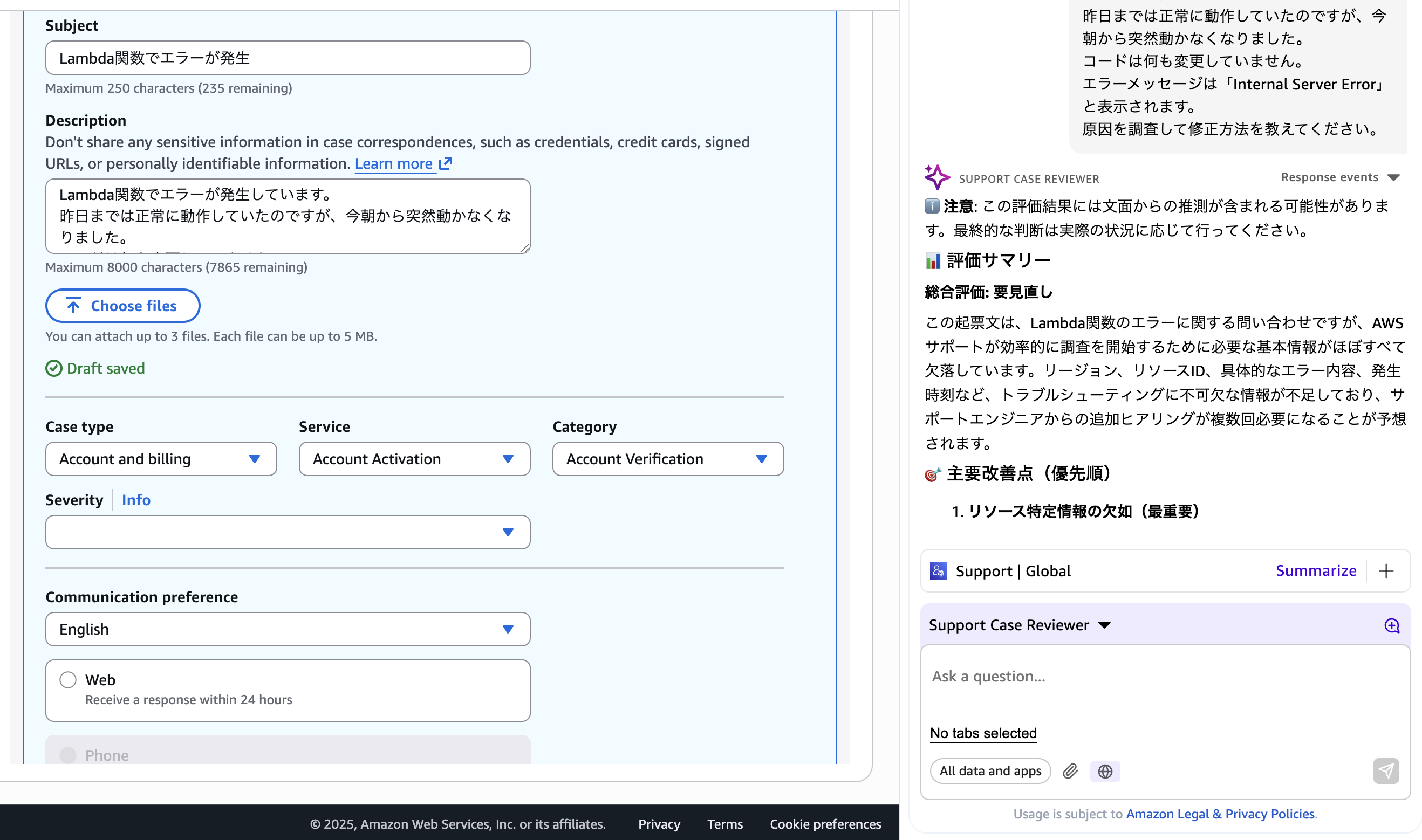Click the Learn more link in Description

[x=395, y=163]
